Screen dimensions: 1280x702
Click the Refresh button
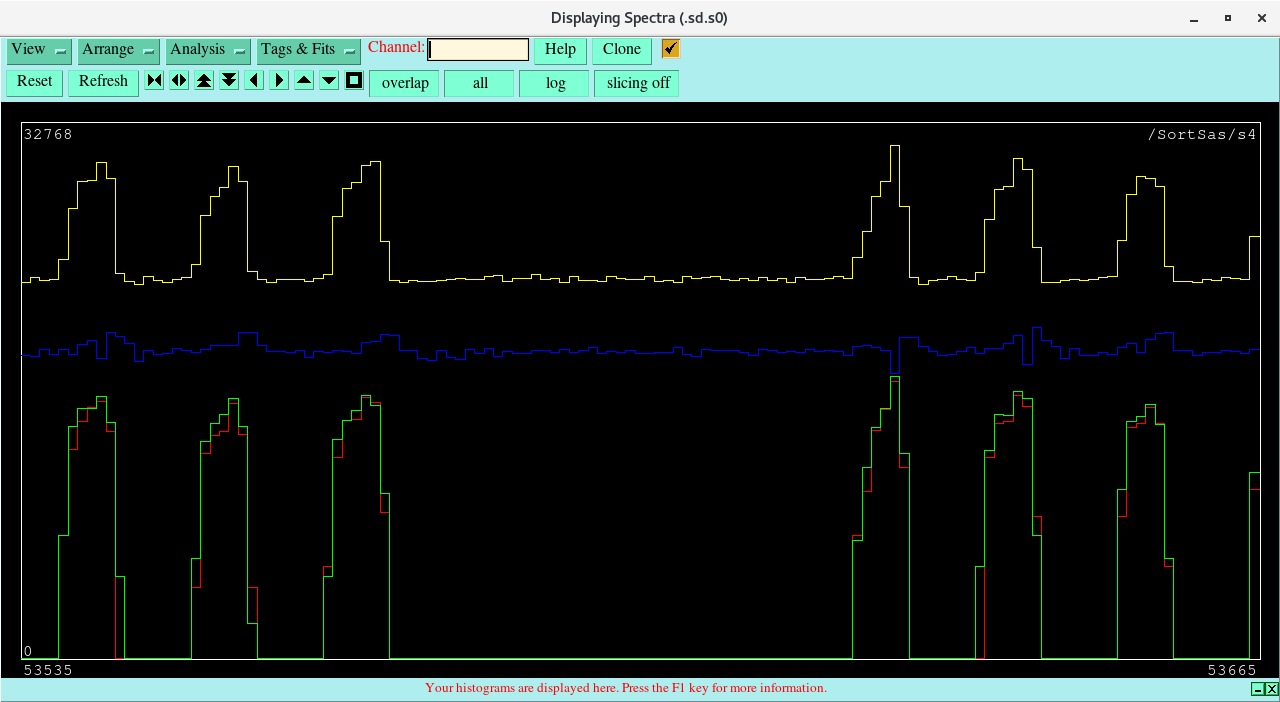pos(103,82)
